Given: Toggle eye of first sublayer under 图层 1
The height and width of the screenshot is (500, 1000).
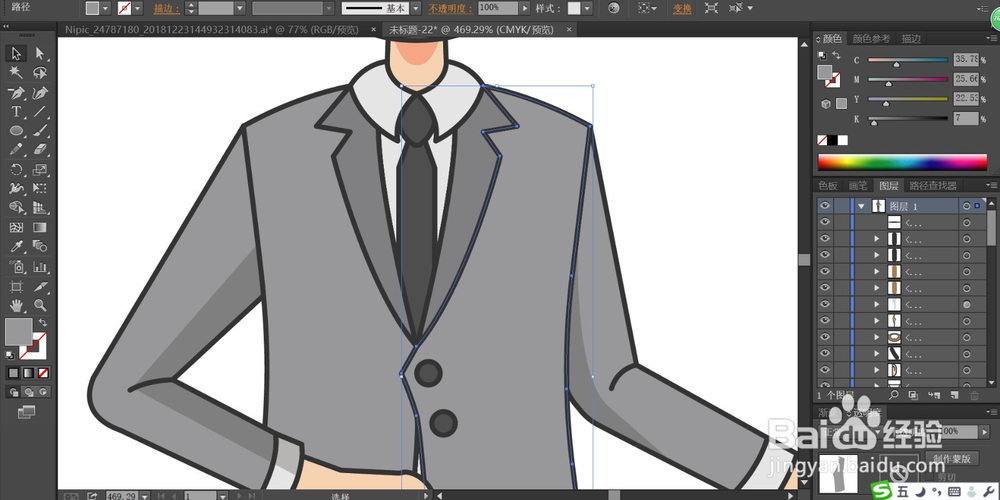Looking at the screenshot, I should tap(825, 222).
